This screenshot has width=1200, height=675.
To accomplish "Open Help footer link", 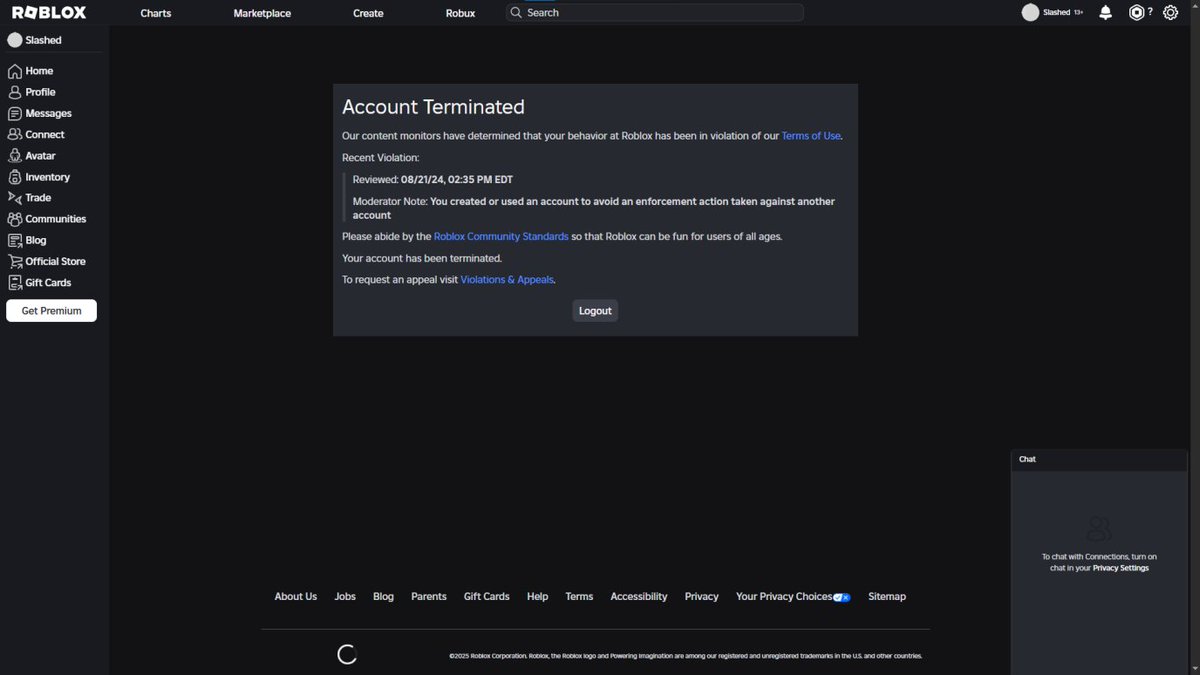I will (538, 597).
